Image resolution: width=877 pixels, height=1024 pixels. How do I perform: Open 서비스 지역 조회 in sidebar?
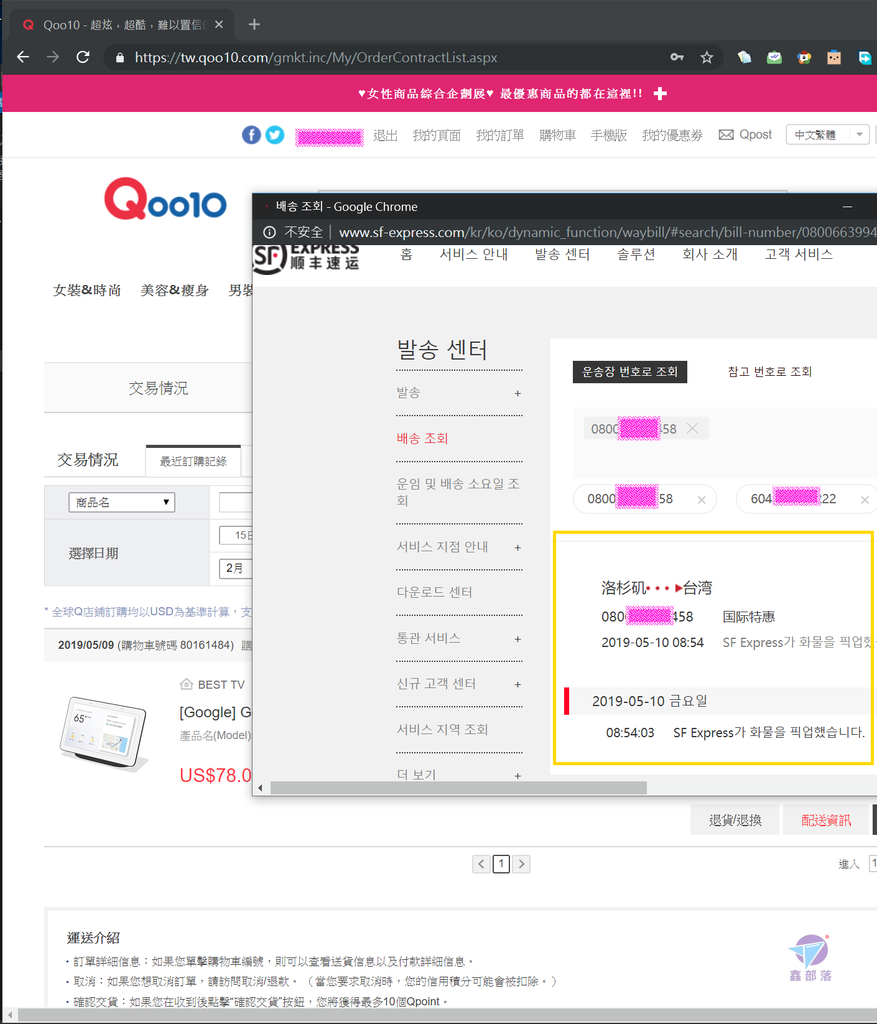point(442,729)
